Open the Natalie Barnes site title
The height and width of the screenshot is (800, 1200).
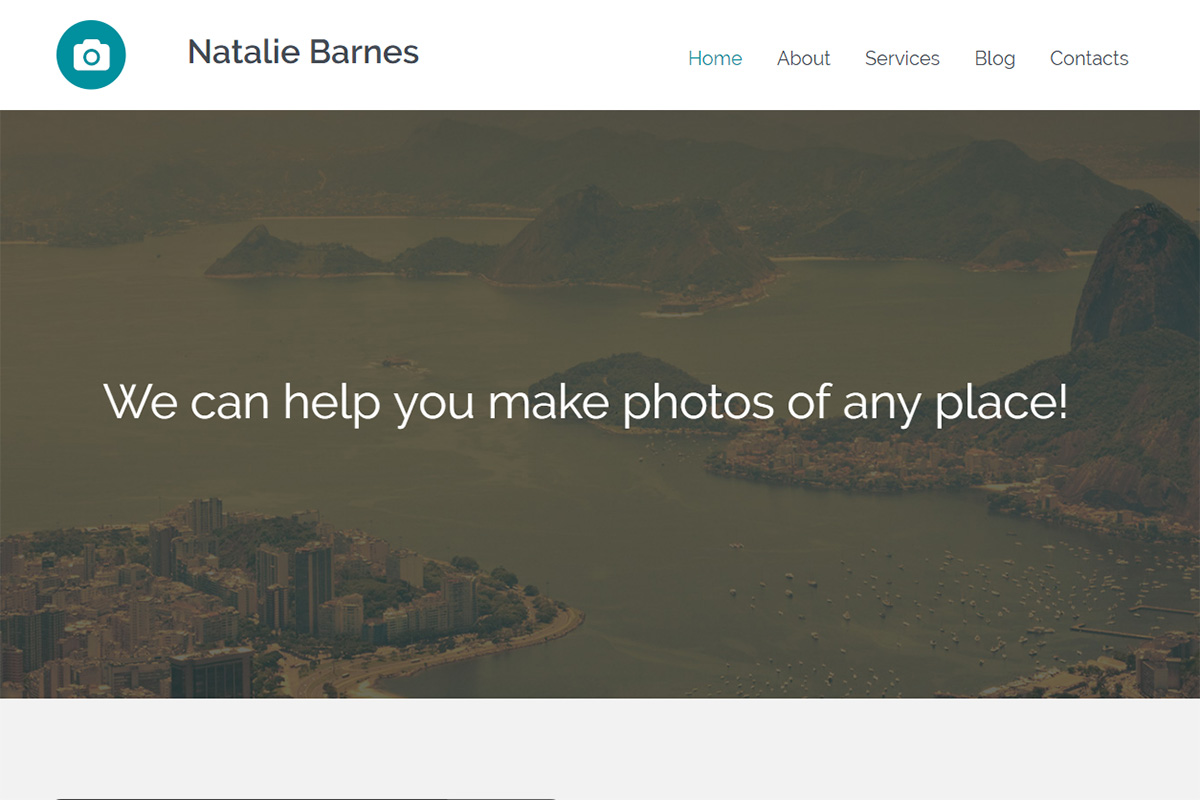coord(303,52)
